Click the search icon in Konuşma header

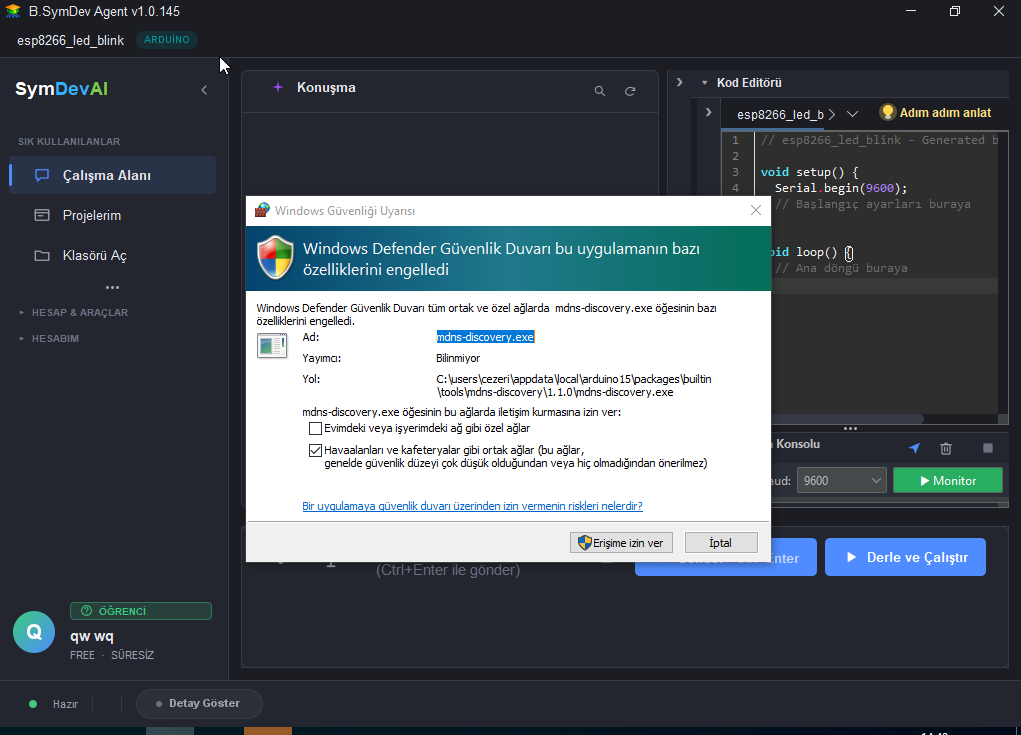coord(600,91)
